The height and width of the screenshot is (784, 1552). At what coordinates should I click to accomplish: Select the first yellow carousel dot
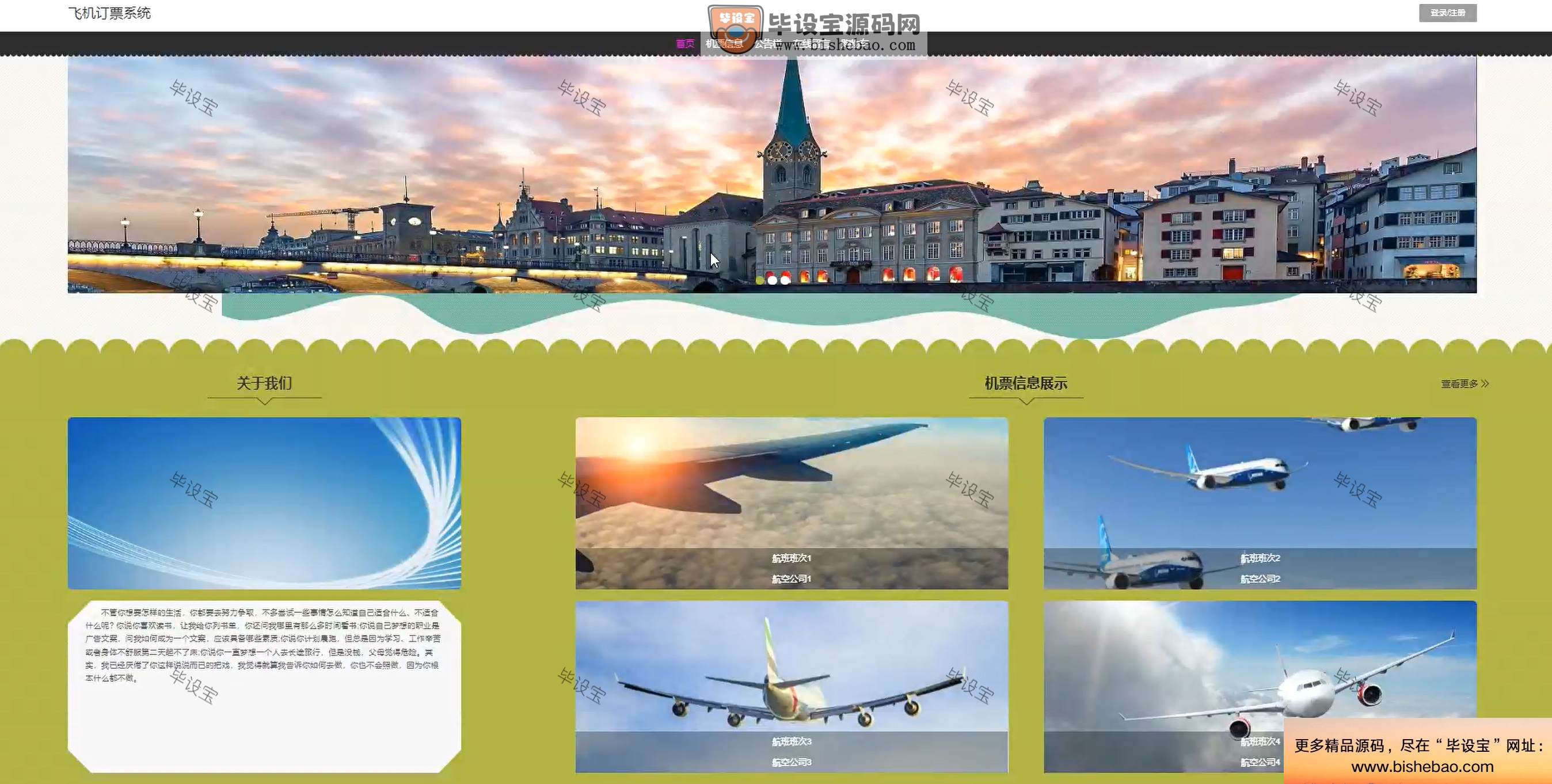[x=760, y=280]
